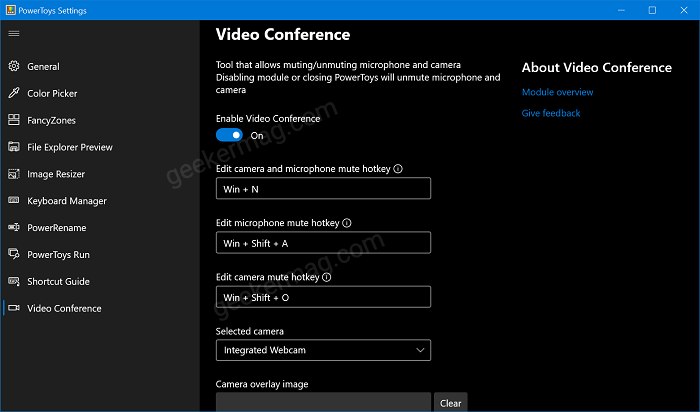Click the About Video Conference heading

click(597, 67)
